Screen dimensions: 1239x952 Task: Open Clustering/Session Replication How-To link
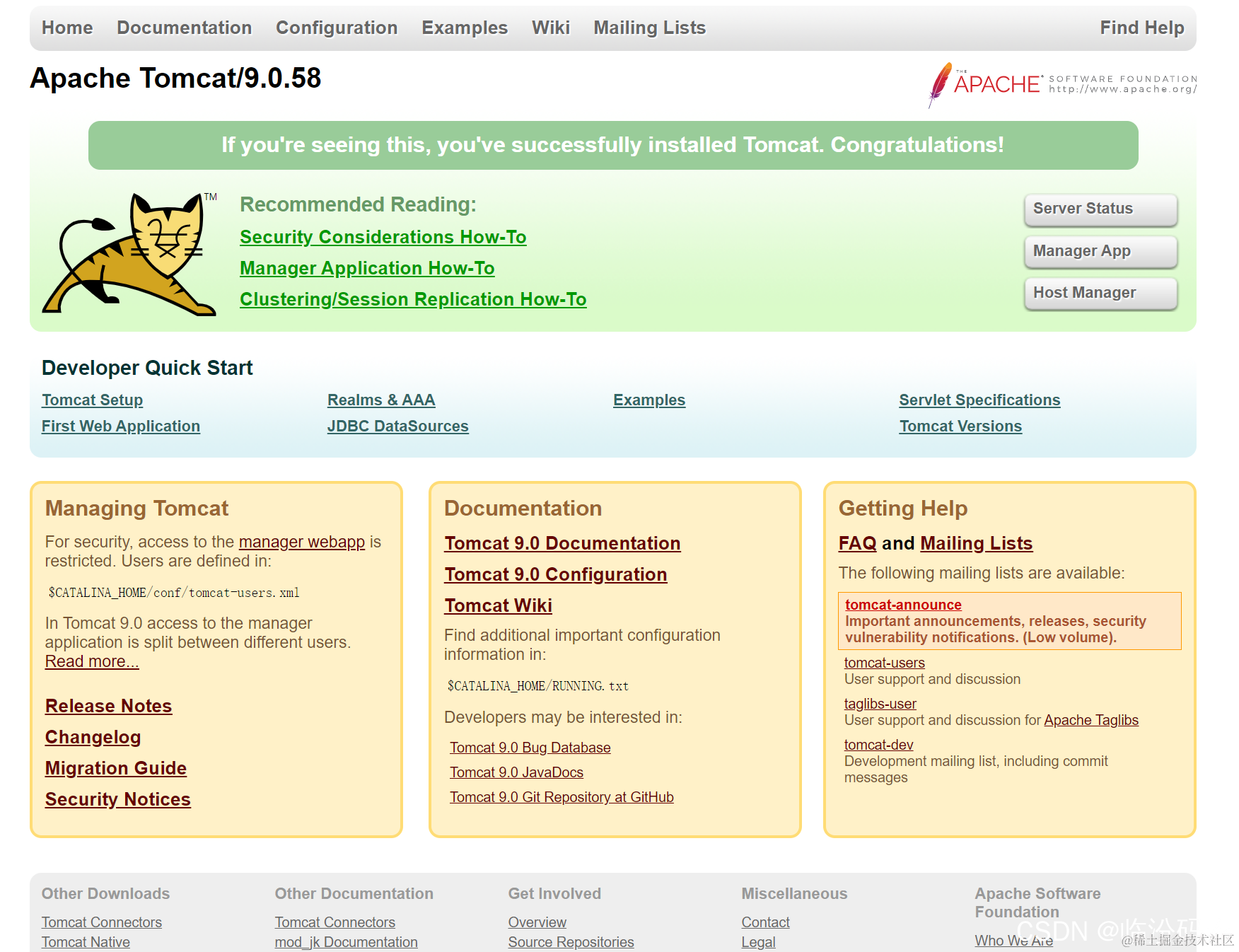[x=413, y=299]
